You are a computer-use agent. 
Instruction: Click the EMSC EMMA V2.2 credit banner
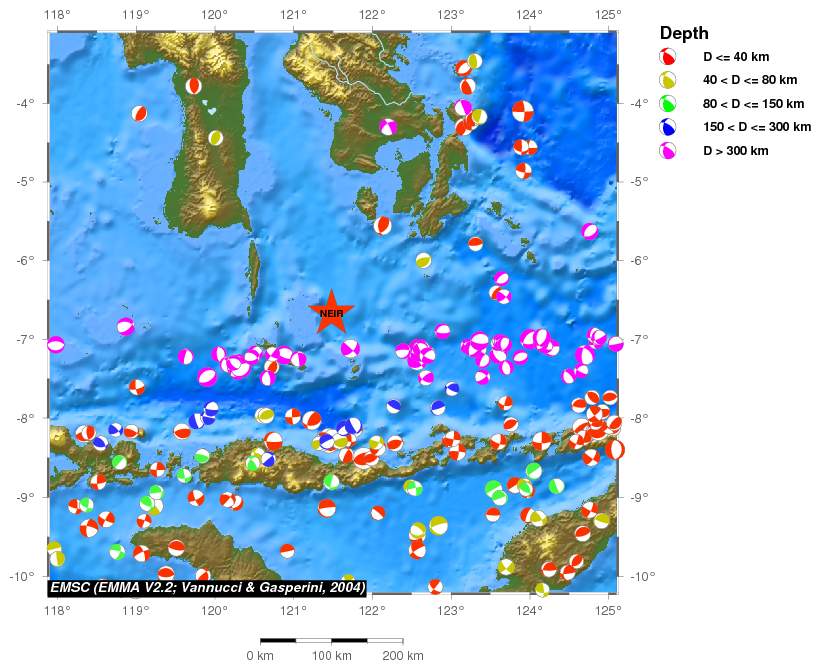tap(207, 588)
